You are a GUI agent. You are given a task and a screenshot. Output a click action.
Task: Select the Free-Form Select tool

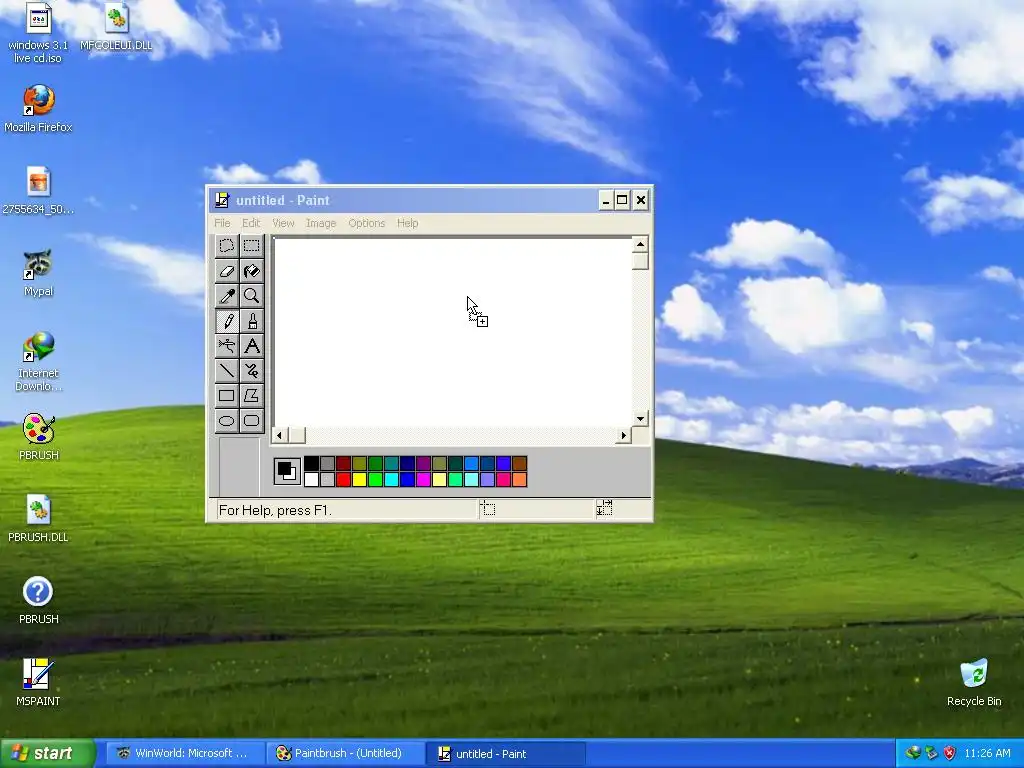(227, 246)
